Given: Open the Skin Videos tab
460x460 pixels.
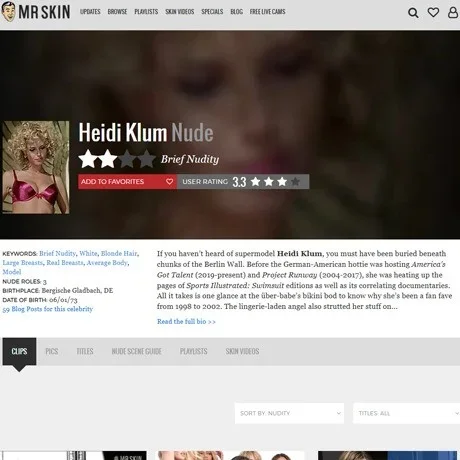Looking at the screenshot, I should (242, 351).
